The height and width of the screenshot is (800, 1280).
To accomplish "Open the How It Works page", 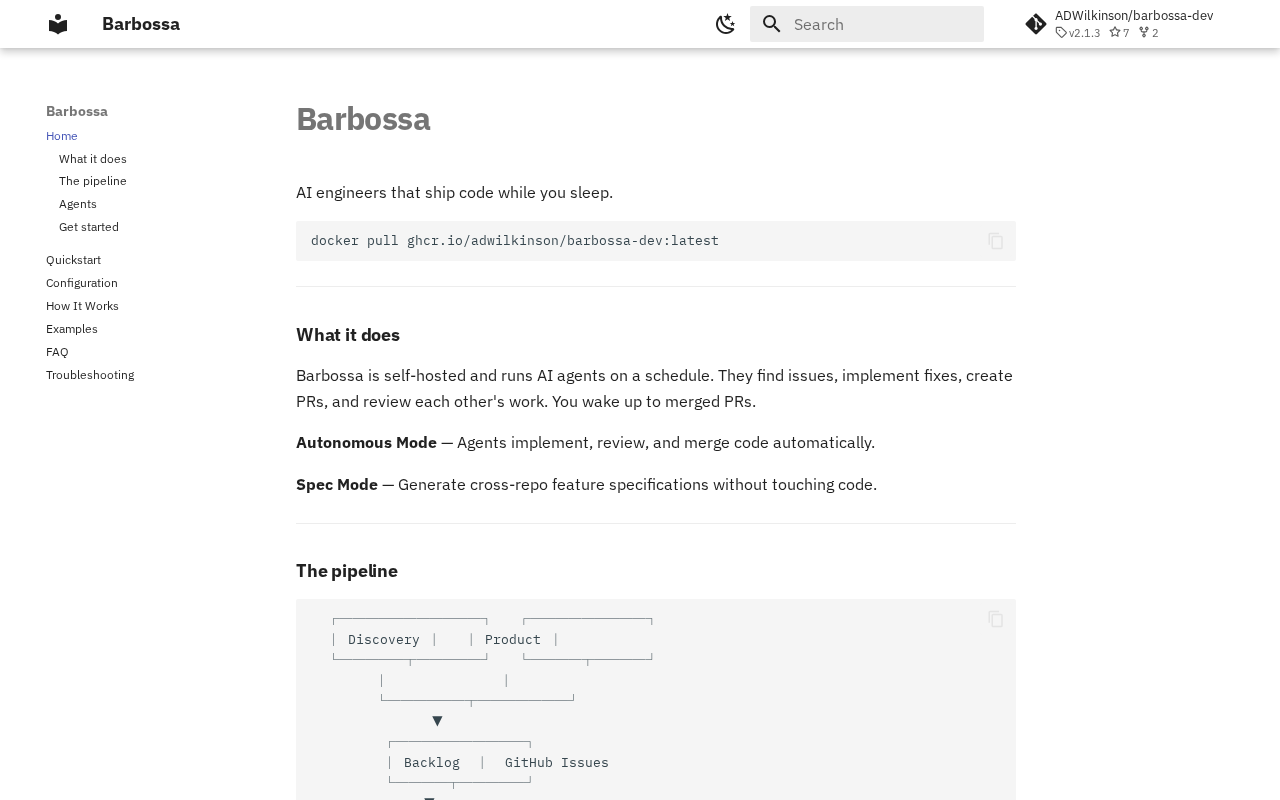I will [x=82, y=306].
